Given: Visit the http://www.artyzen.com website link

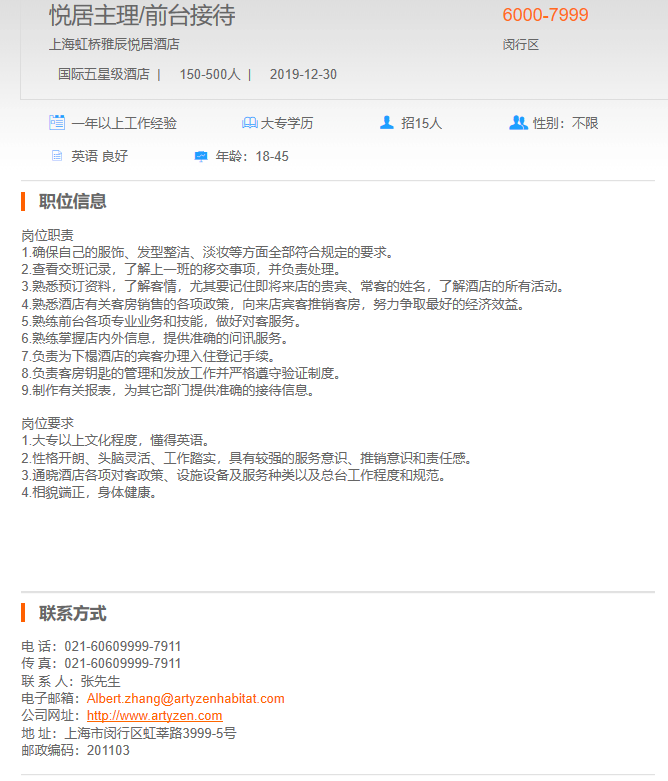Looking at the screenshot, I should pos(154,716).
